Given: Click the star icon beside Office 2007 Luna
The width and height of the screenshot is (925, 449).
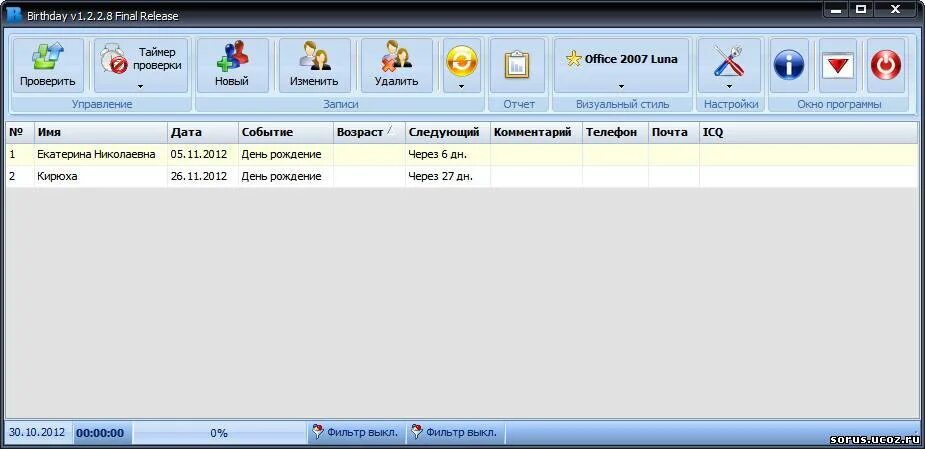Looking at the screenshot, I should pyautogui.click(x=573, y=58).
